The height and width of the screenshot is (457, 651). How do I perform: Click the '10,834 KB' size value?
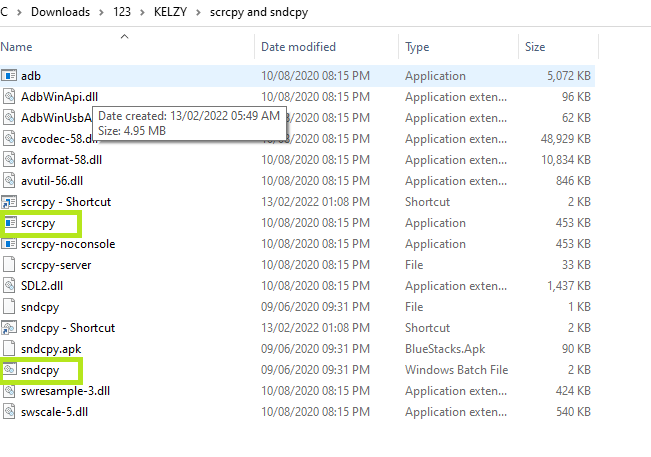click(566, 160)
